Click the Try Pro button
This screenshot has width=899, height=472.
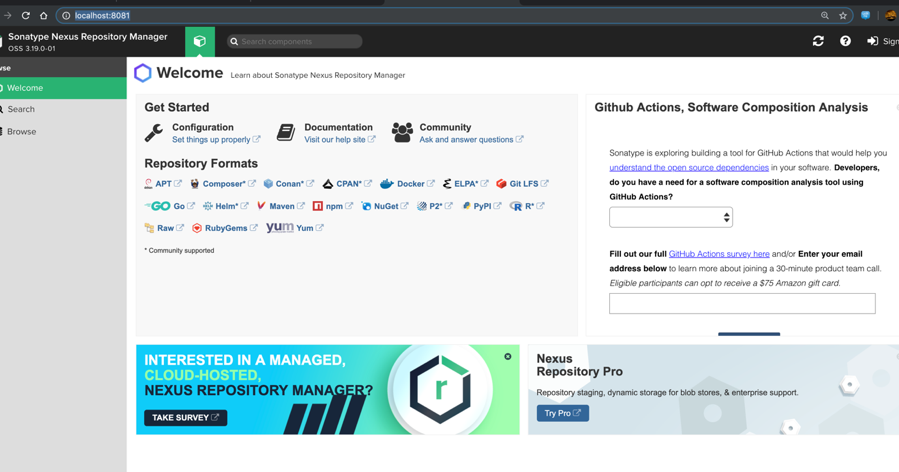tap(562, 413)
